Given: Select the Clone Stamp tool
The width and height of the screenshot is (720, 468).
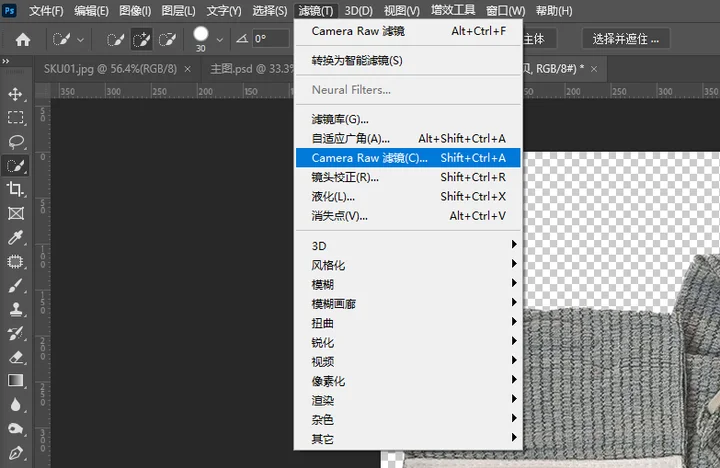Looking at the screenshot, I should (x=16, y=309).
